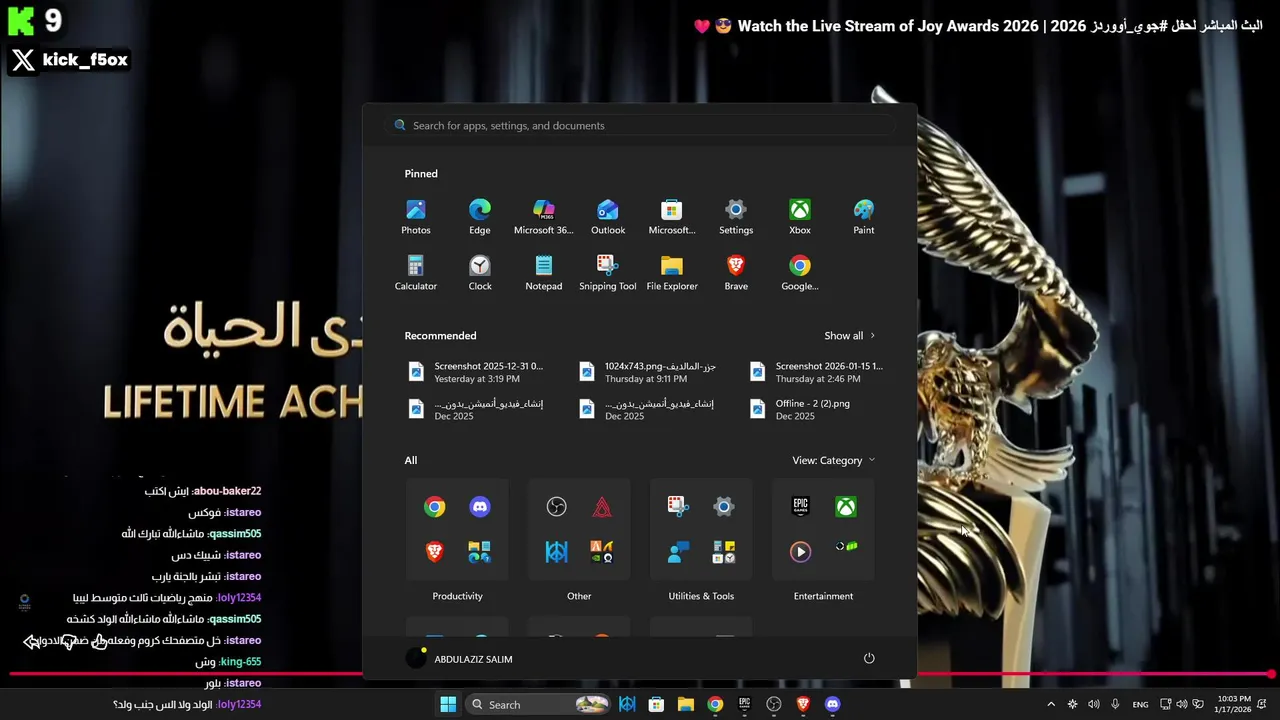
Task: Open Epic Games Launcher on the taskbar
Action: tap(744, 704)
